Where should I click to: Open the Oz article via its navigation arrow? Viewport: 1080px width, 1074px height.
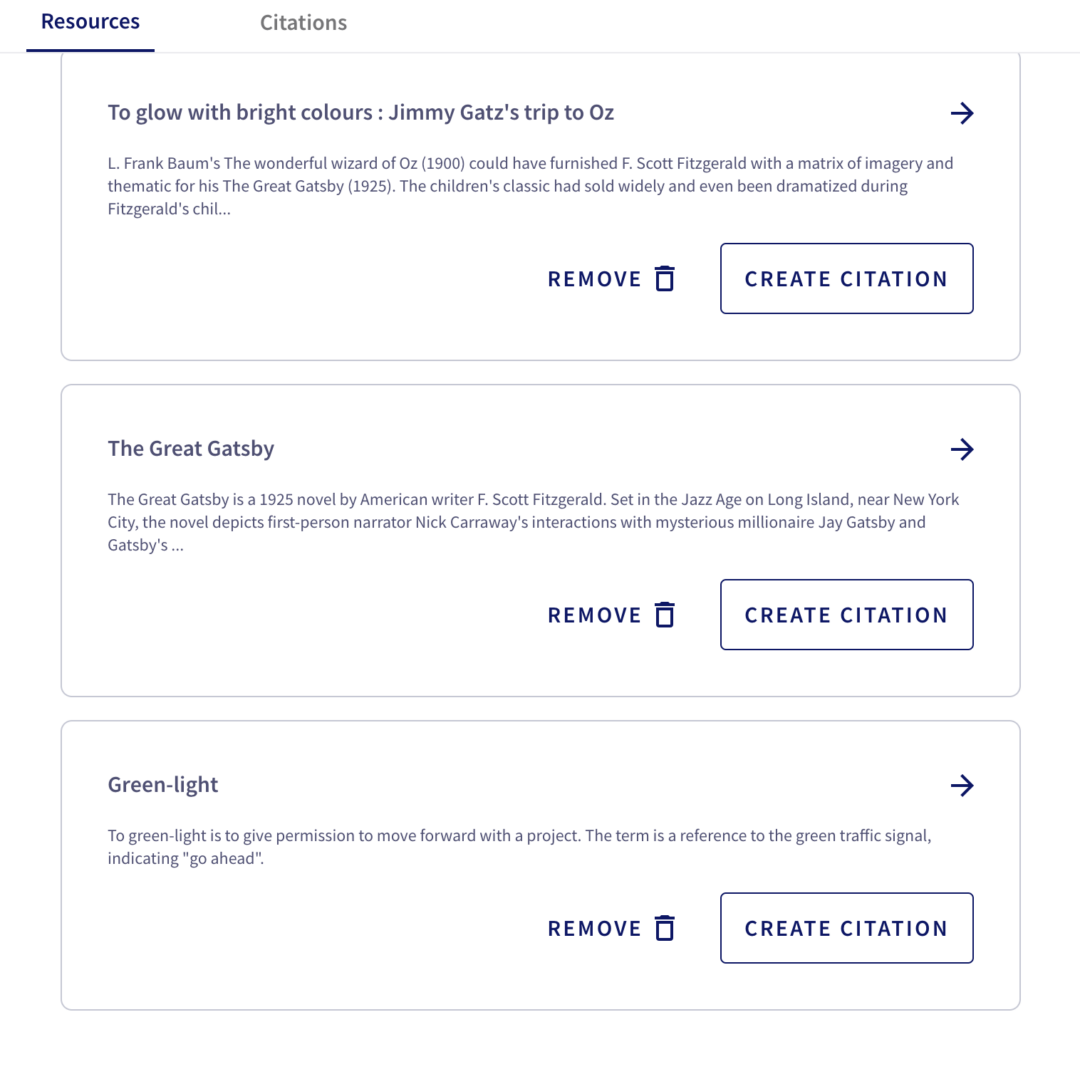click(x=961, y=113)
